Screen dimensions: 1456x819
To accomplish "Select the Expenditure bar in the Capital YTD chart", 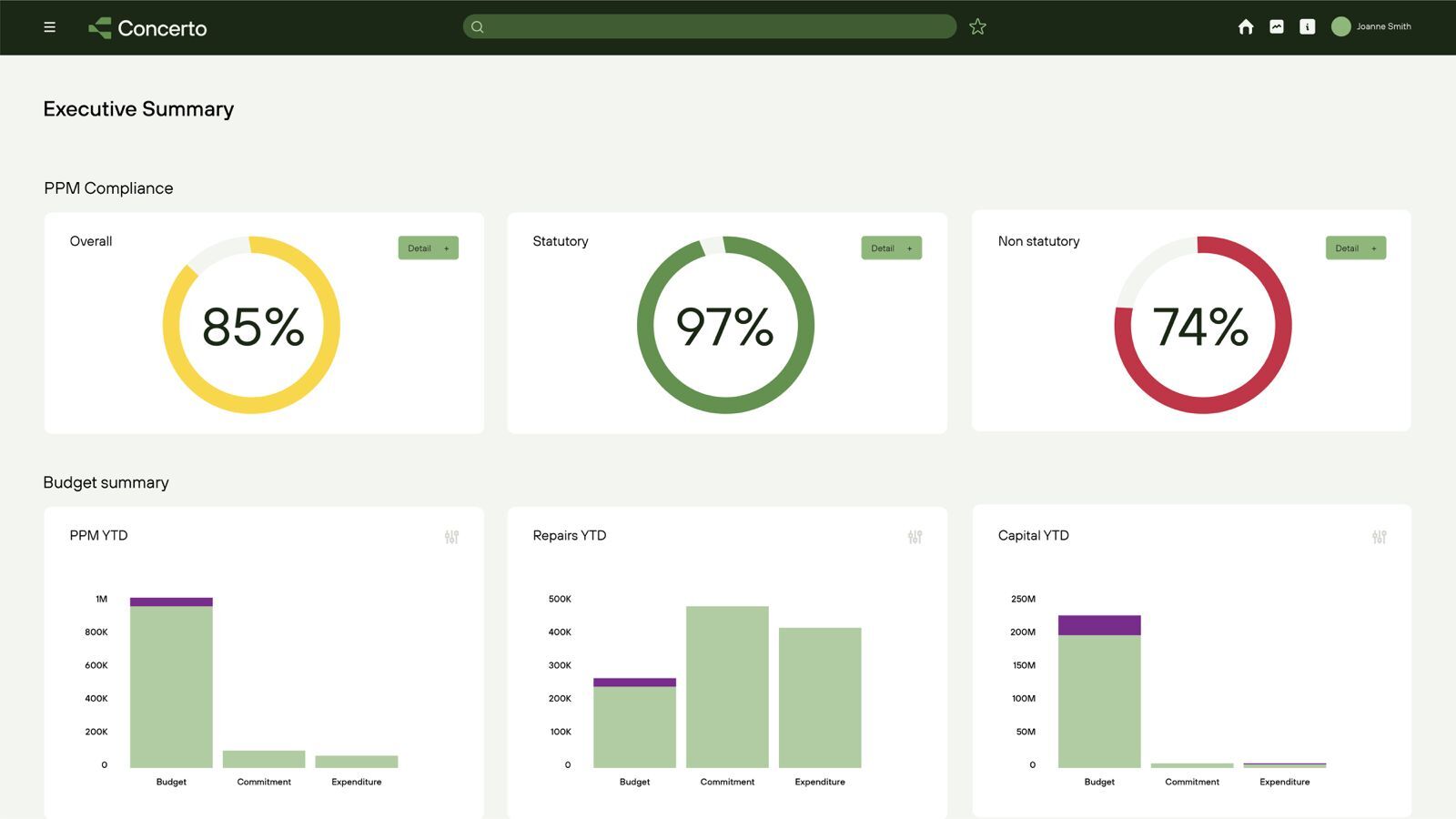I will [x=1284, y=765].
